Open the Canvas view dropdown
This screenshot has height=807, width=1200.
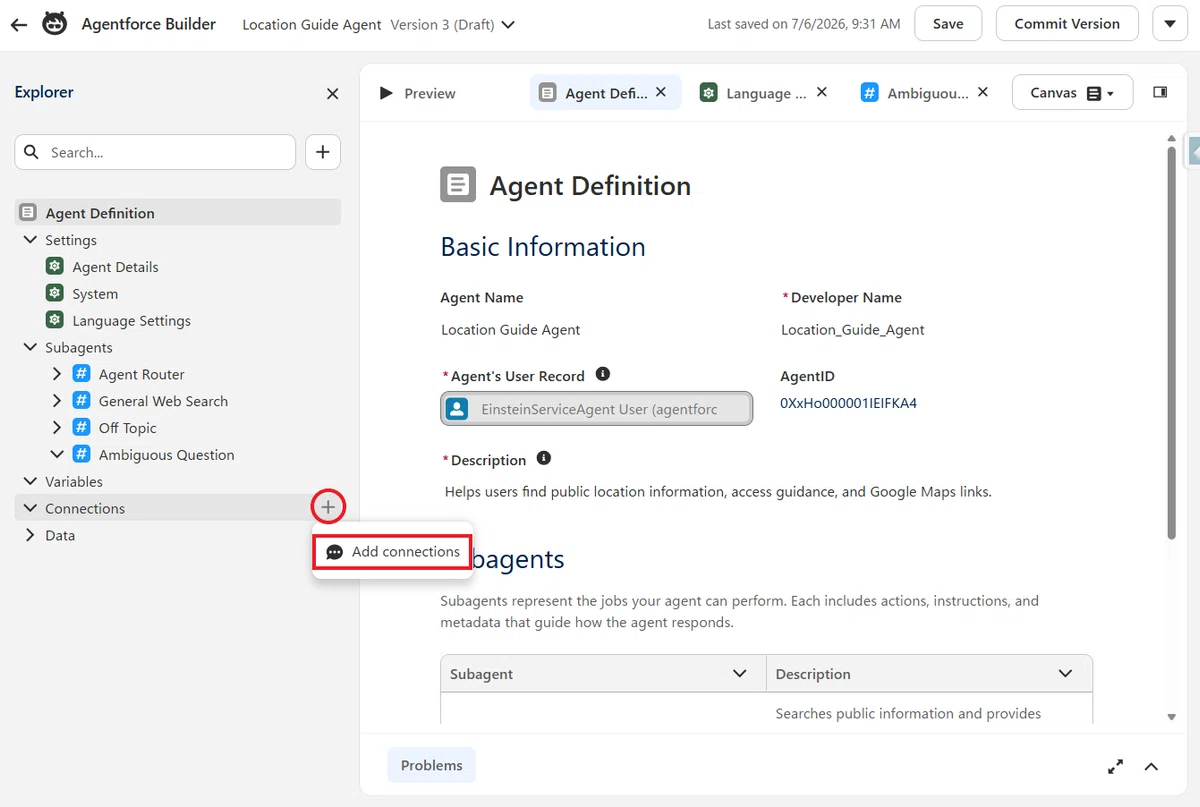coord(1072,93)
